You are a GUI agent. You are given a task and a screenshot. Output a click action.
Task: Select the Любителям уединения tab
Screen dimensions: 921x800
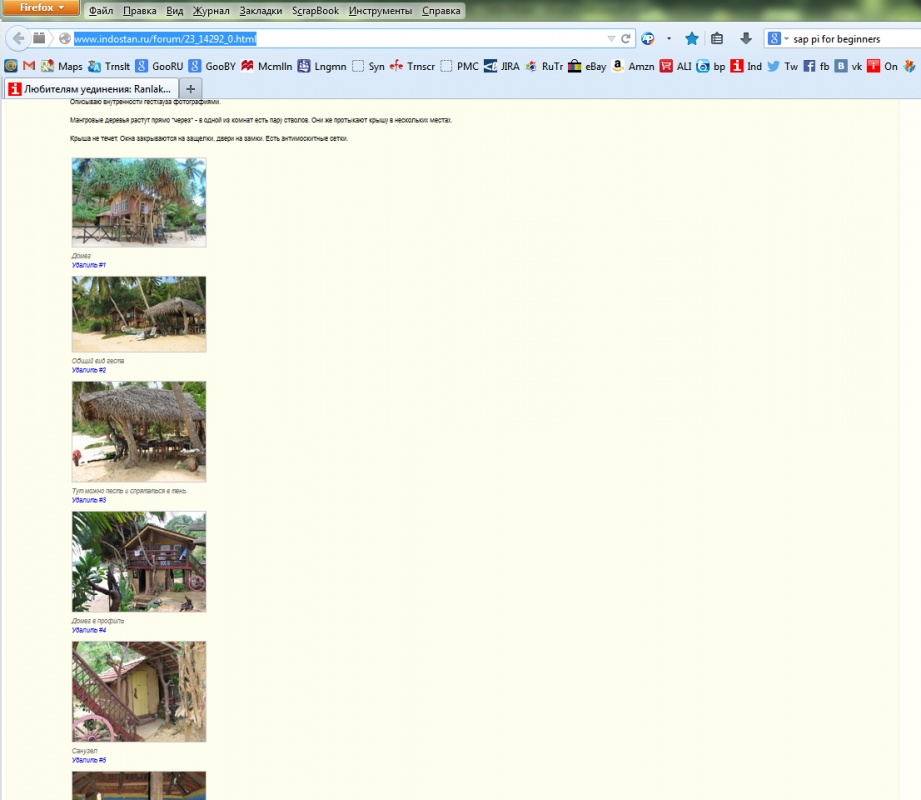click(90, 88)
